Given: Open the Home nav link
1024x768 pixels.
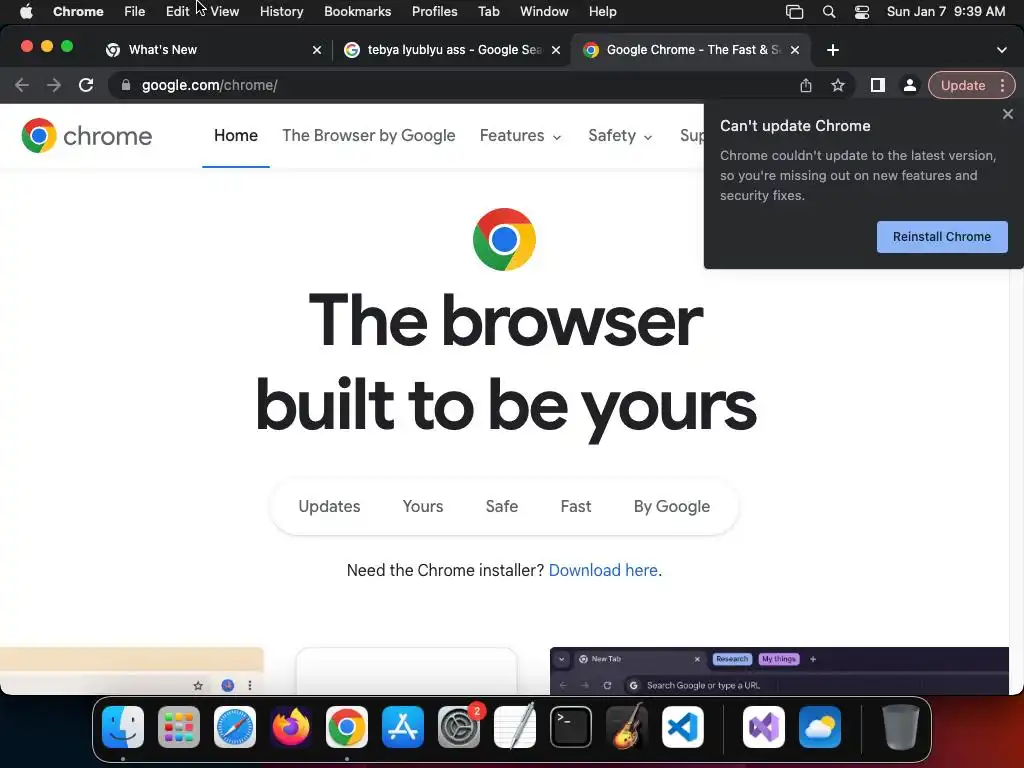Looking at the screenshot, I should (x=236, y=135).
